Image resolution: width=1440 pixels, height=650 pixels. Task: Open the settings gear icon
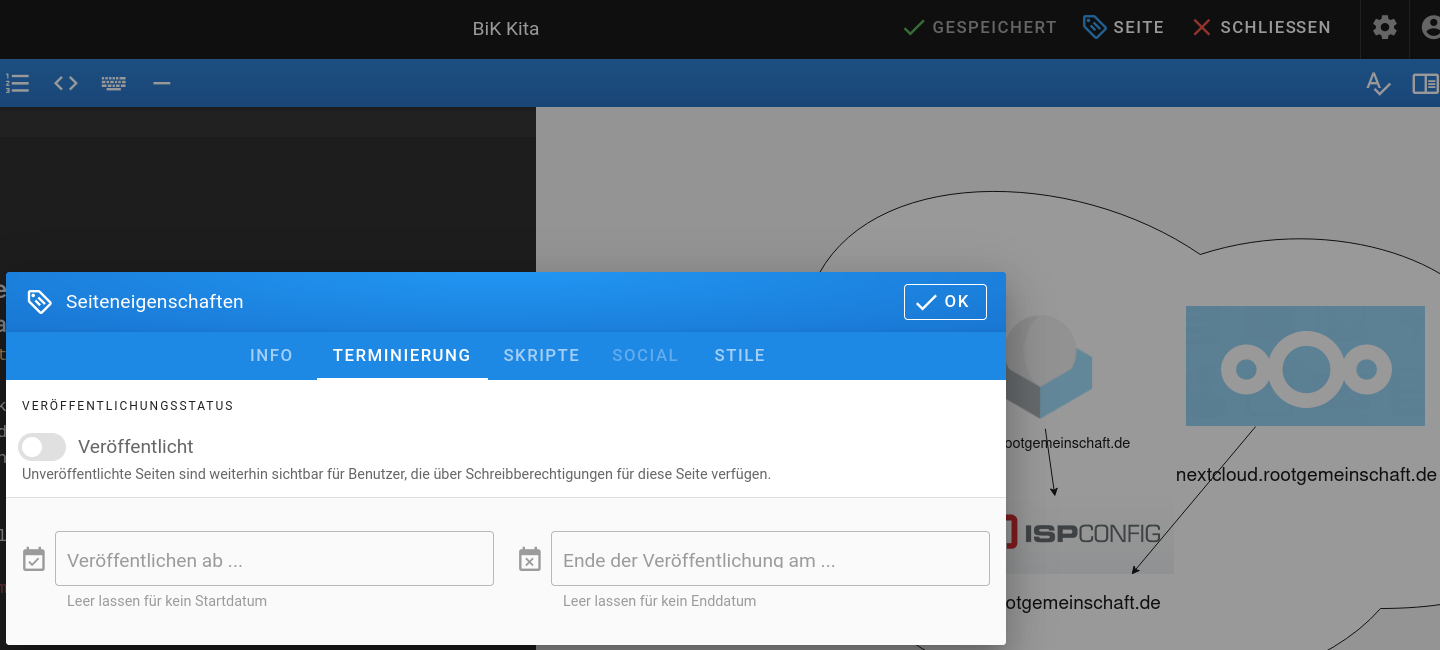click(1384, 27)
